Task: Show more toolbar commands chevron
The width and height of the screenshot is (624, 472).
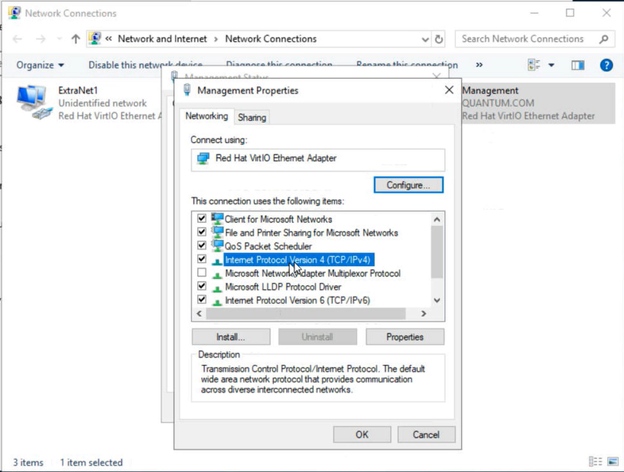Action: click(479, 65)
